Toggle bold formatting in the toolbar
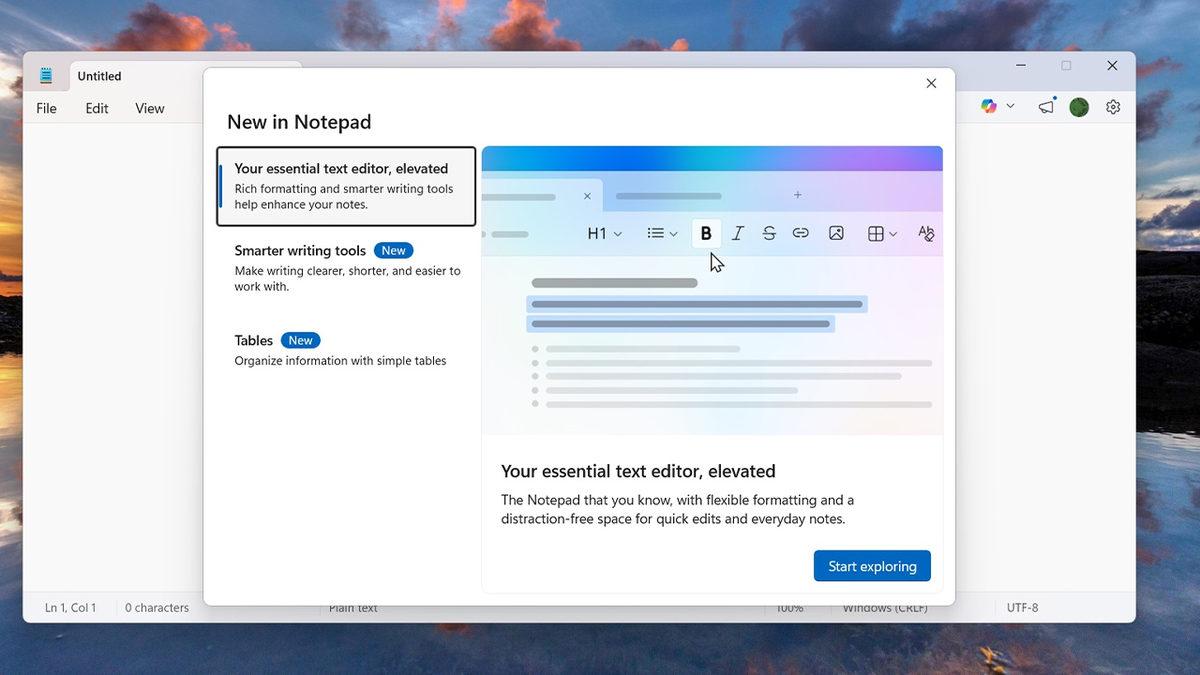The height and width of the screenshot is (675, 1200). click(x=706, y=233)
